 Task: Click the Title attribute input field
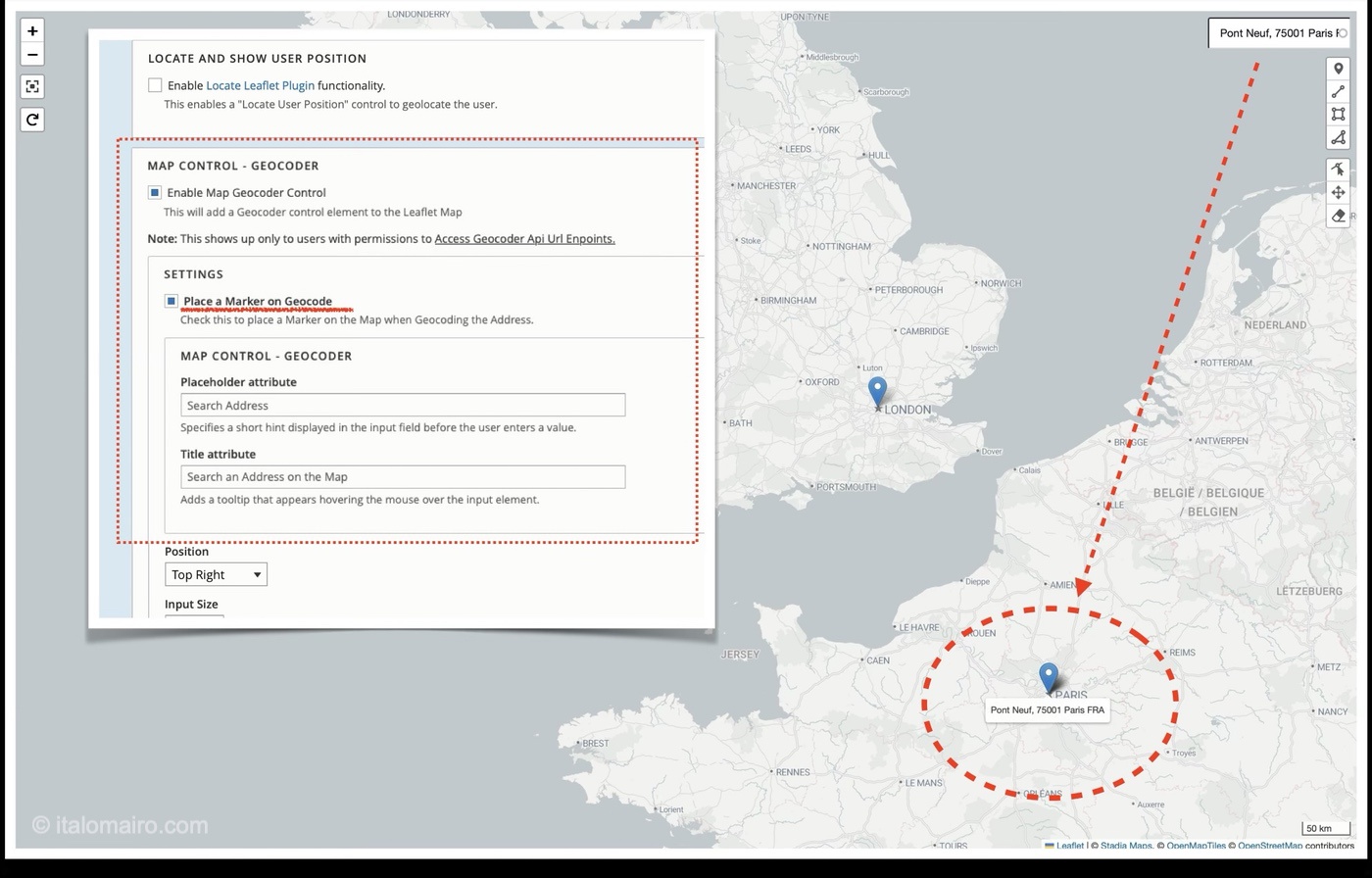coord(402,476)
